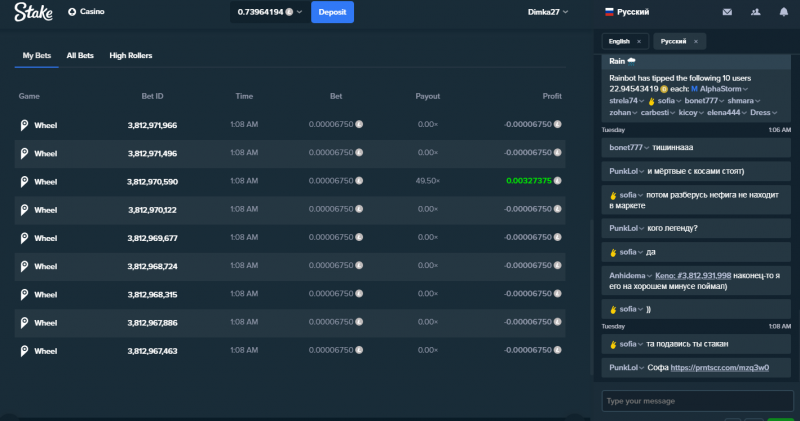Click bet ID 3,812,968,724
800x421 pixels.
click(x=152, y=266)
